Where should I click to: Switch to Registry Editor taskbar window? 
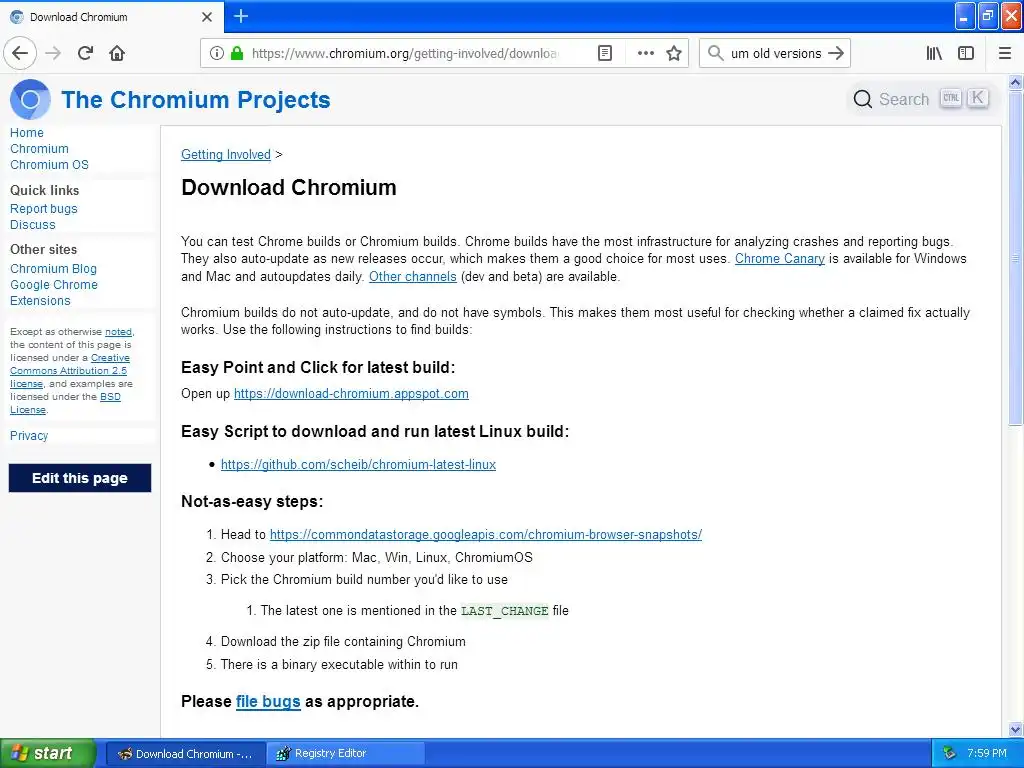pos(346,753)
